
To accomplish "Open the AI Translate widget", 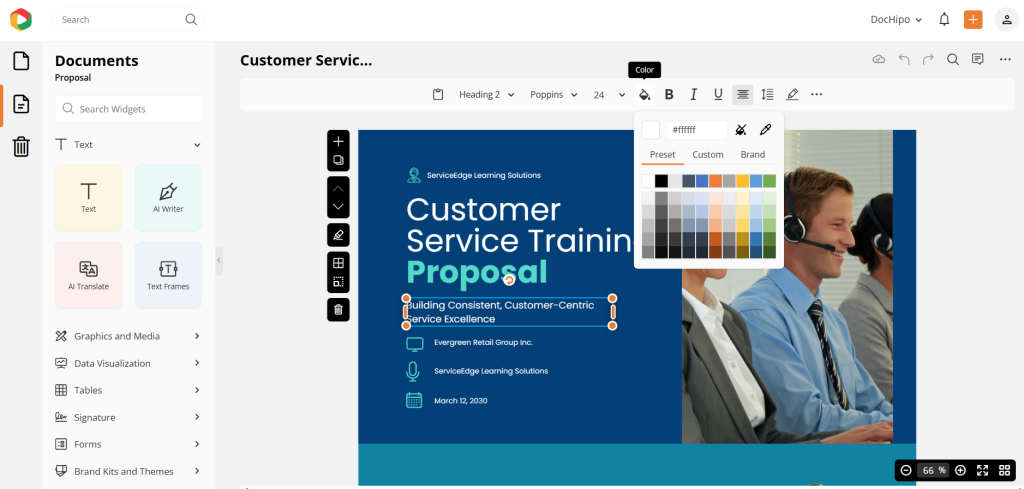I will pos(88,276).
